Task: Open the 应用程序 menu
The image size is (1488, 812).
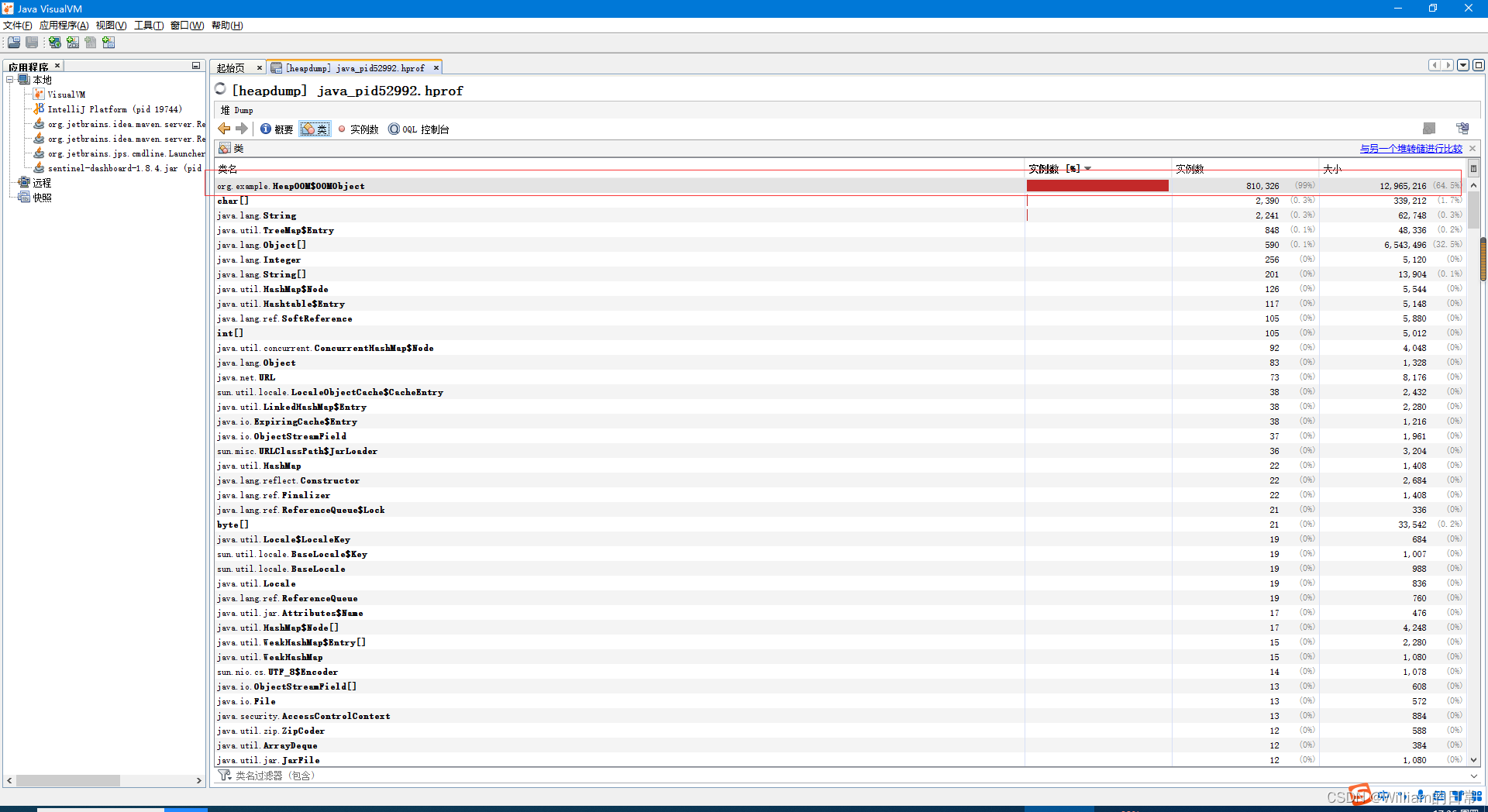Action: click(64, 26)
